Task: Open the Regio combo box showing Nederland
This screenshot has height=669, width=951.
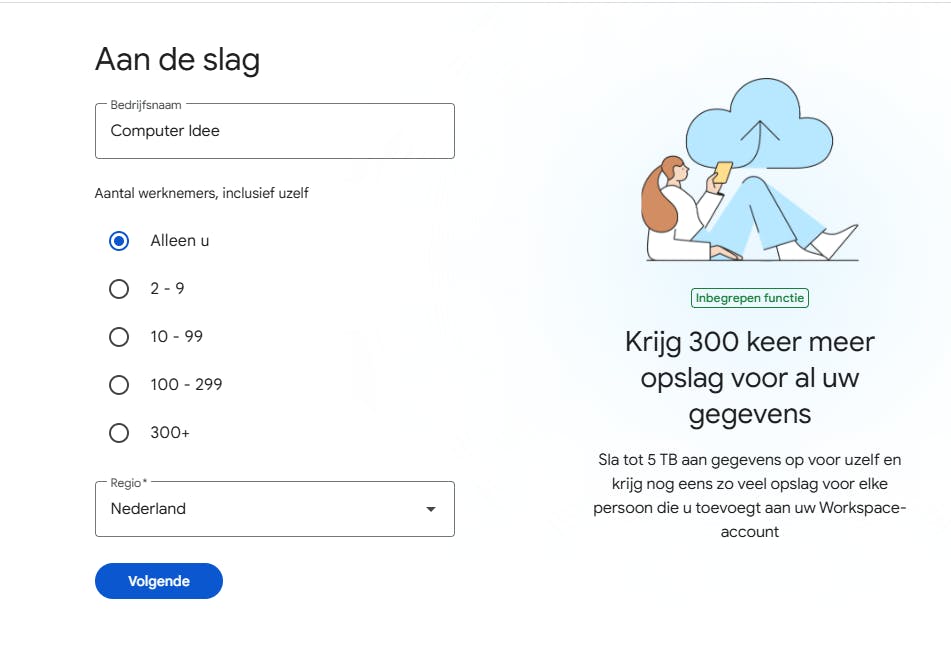Action: coord(260,509)
